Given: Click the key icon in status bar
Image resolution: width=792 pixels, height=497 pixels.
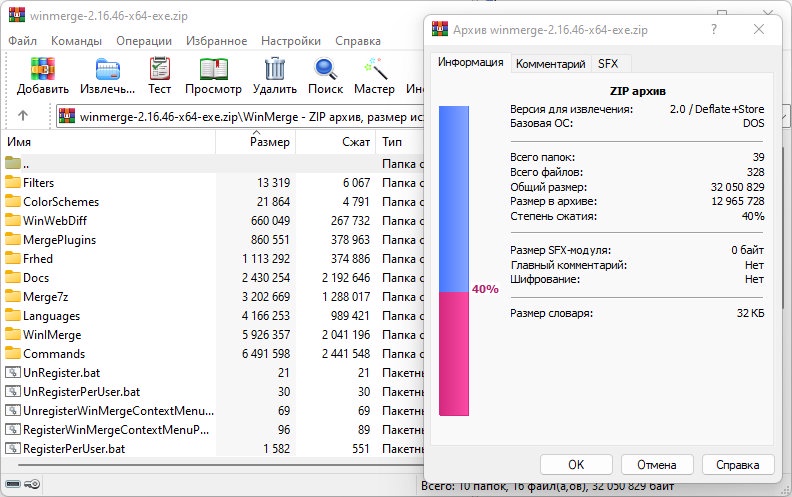Looking at the screenshot, I should [32, 484].
